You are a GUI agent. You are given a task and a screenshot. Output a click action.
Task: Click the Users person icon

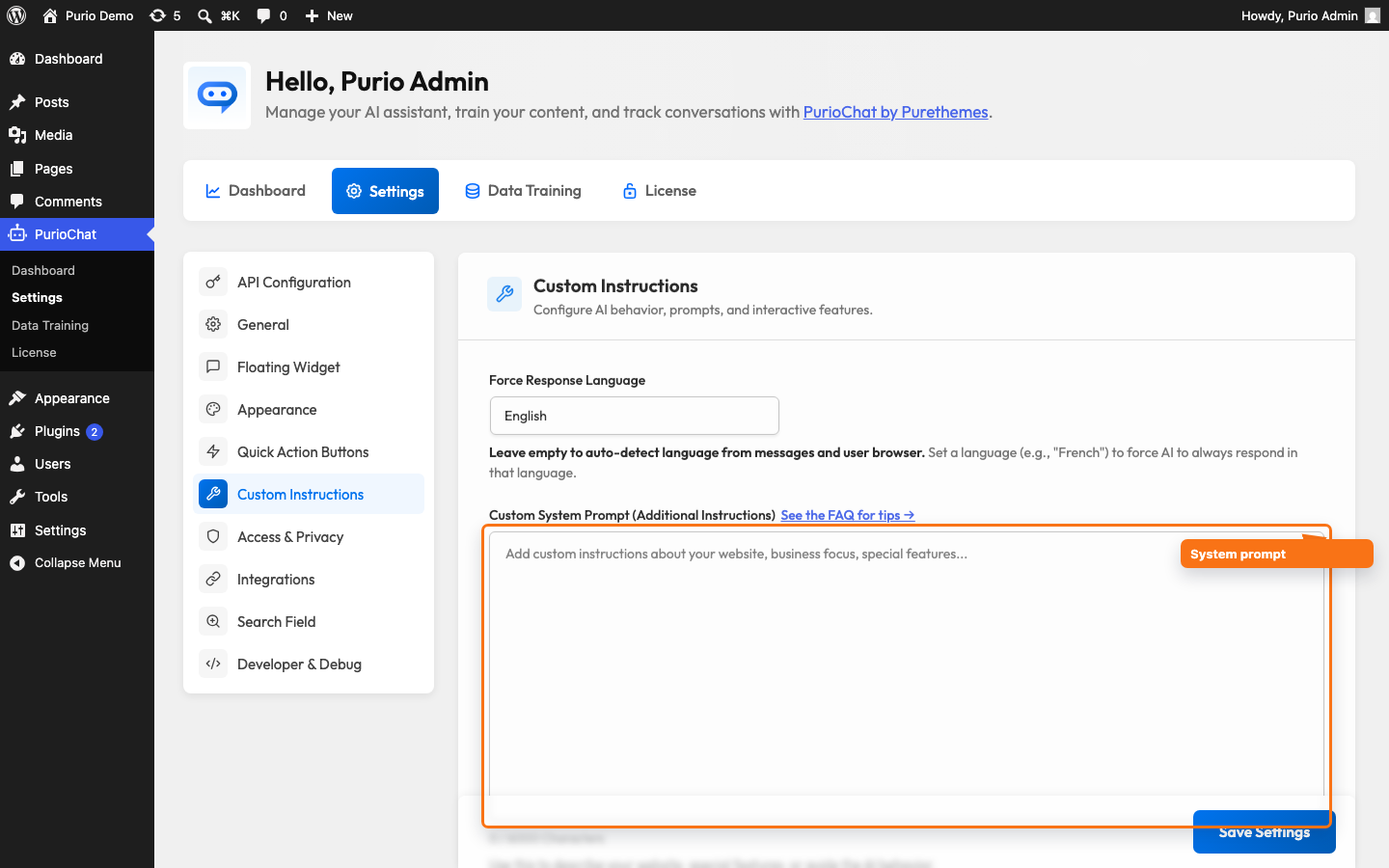17,464
